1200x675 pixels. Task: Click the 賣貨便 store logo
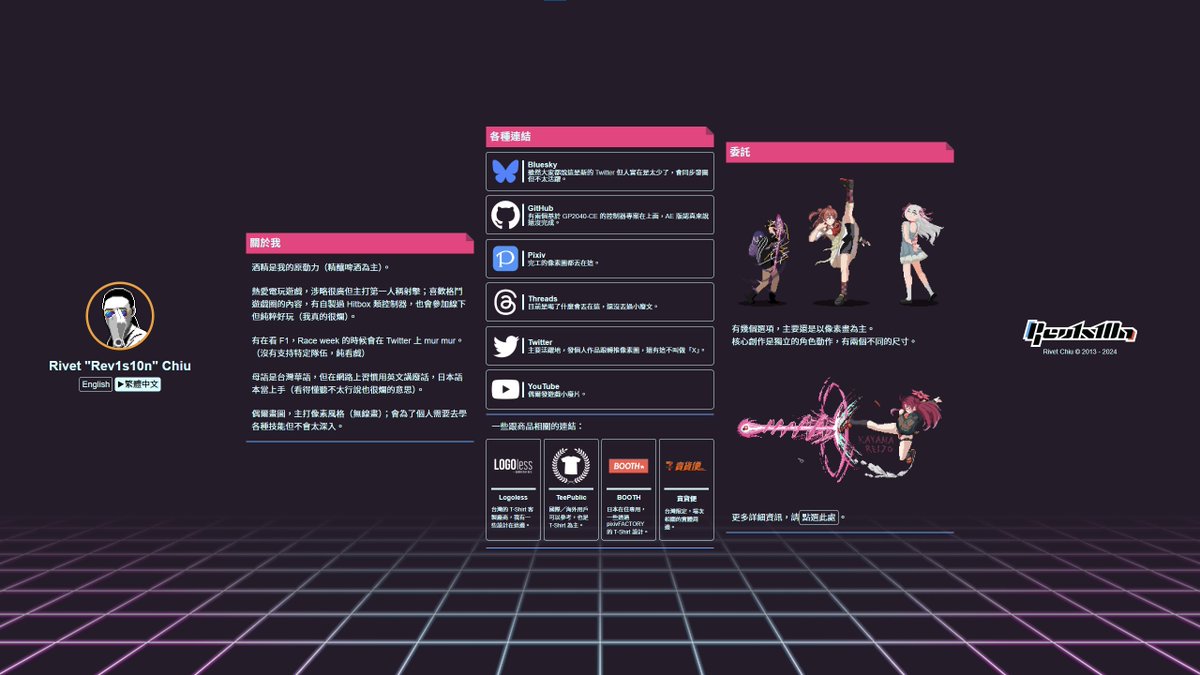(x=687, y=465)
